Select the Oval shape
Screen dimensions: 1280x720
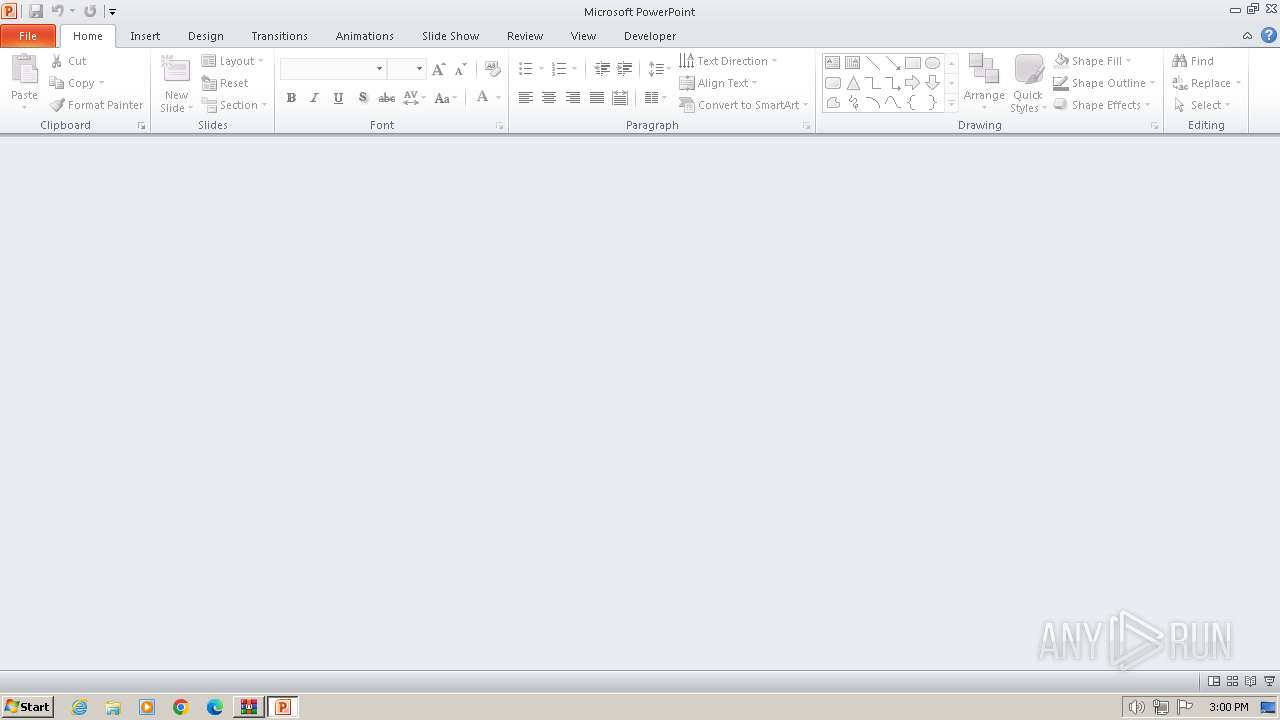click(932, 62)
